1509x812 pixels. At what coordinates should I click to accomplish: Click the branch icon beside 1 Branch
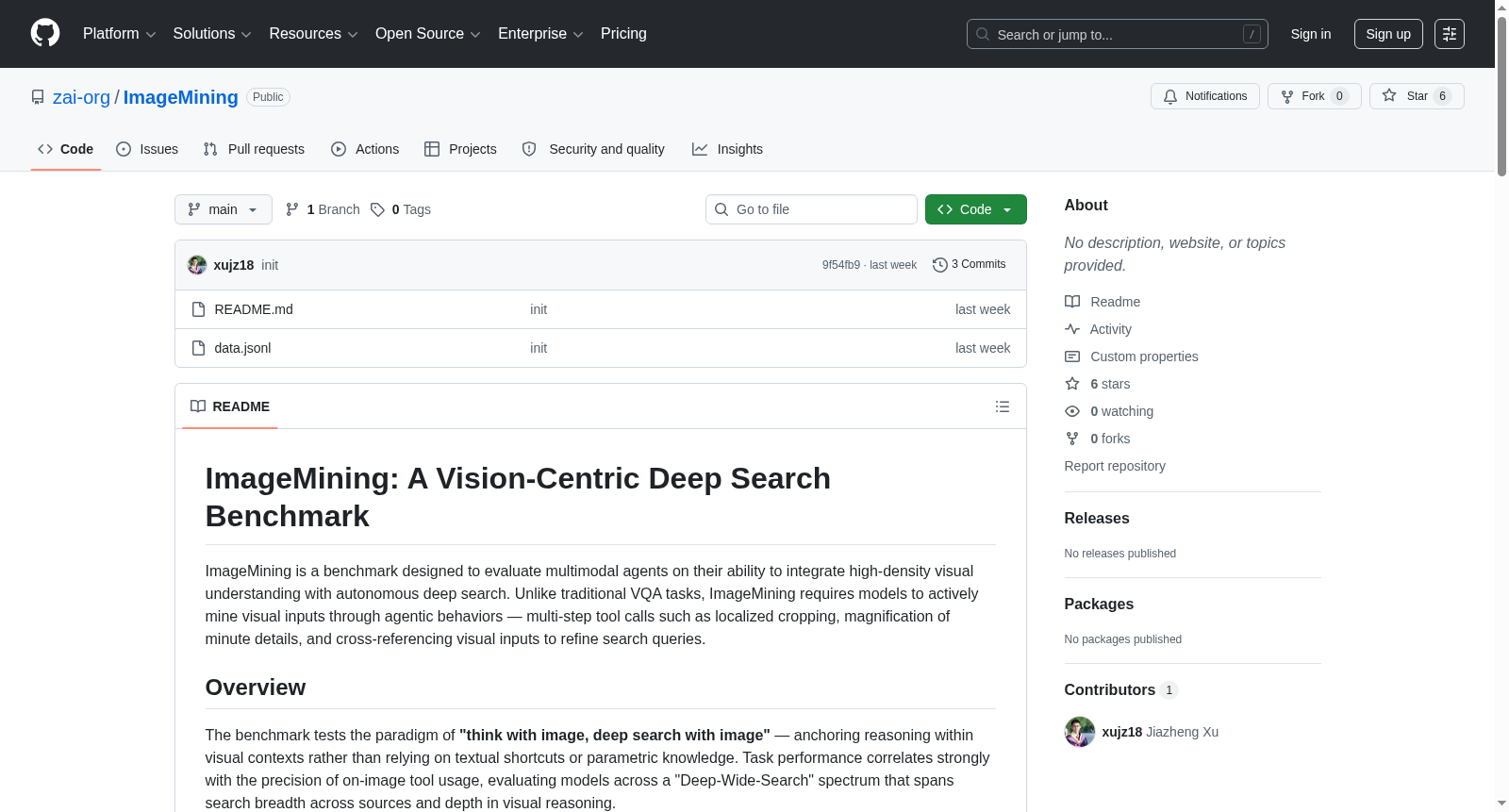coord(292,209)
